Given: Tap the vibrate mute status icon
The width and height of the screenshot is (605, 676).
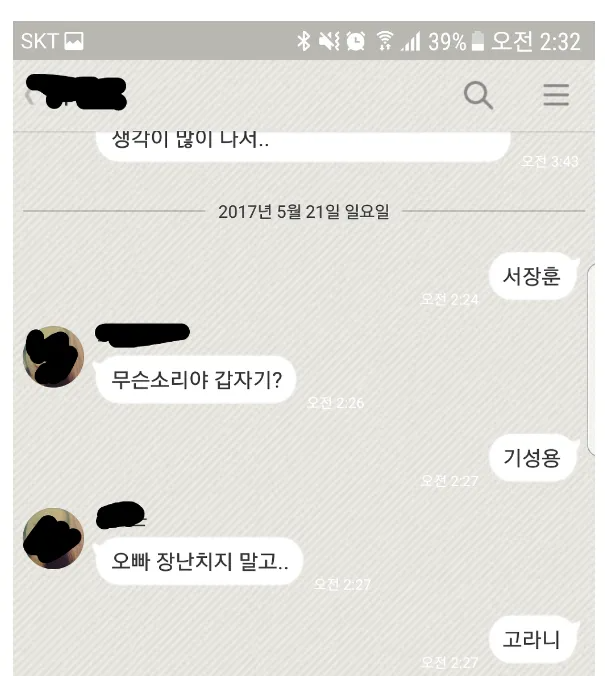Looking at the screenshot, I should 329,41.
